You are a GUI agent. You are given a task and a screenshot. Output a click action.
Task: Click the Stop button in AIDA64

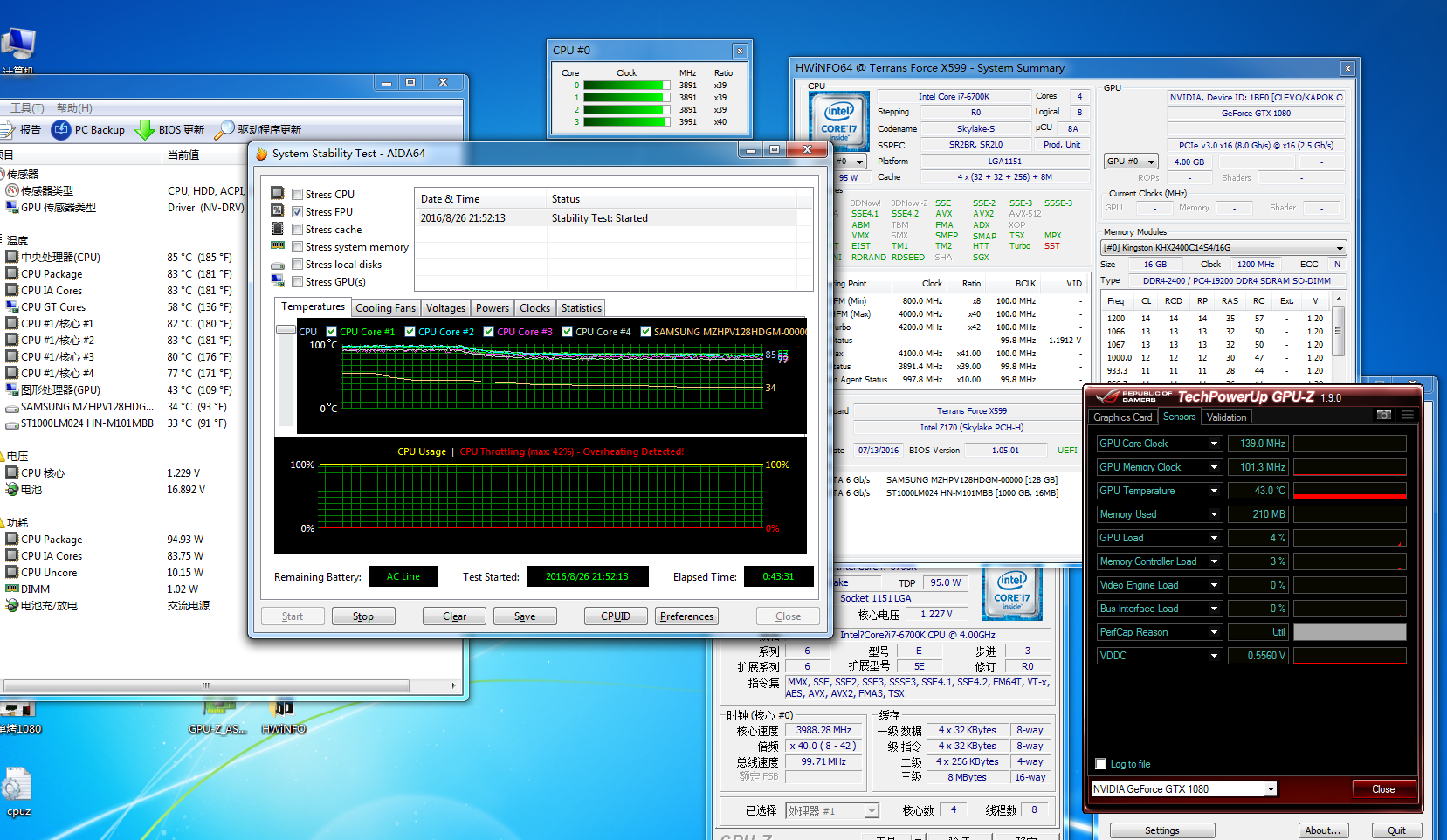tap(363, 616)
